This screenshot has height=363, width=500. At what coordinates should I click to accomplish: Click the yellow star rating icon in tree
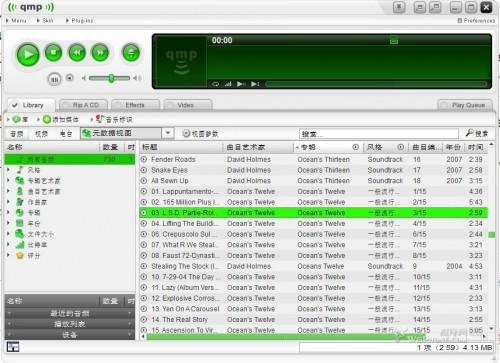pyautogui.click(x=20, y=256)
